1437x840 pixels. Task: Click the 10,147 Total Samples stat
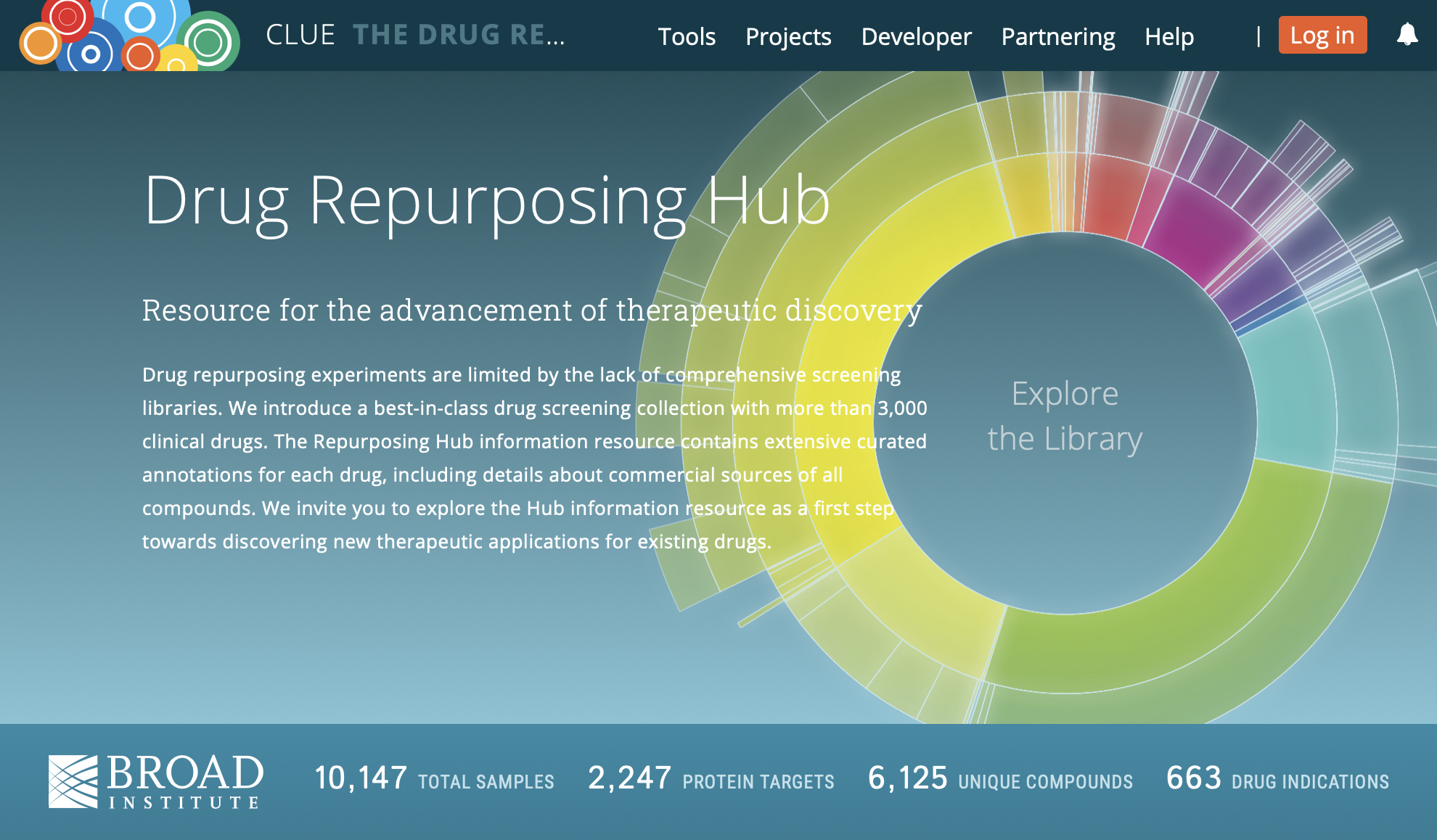click(x=434, y=778)
